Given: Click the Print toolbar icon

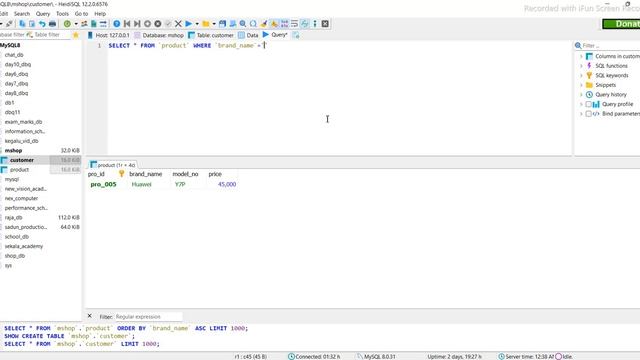Looking at the screenshot, I should pos(52,24).
